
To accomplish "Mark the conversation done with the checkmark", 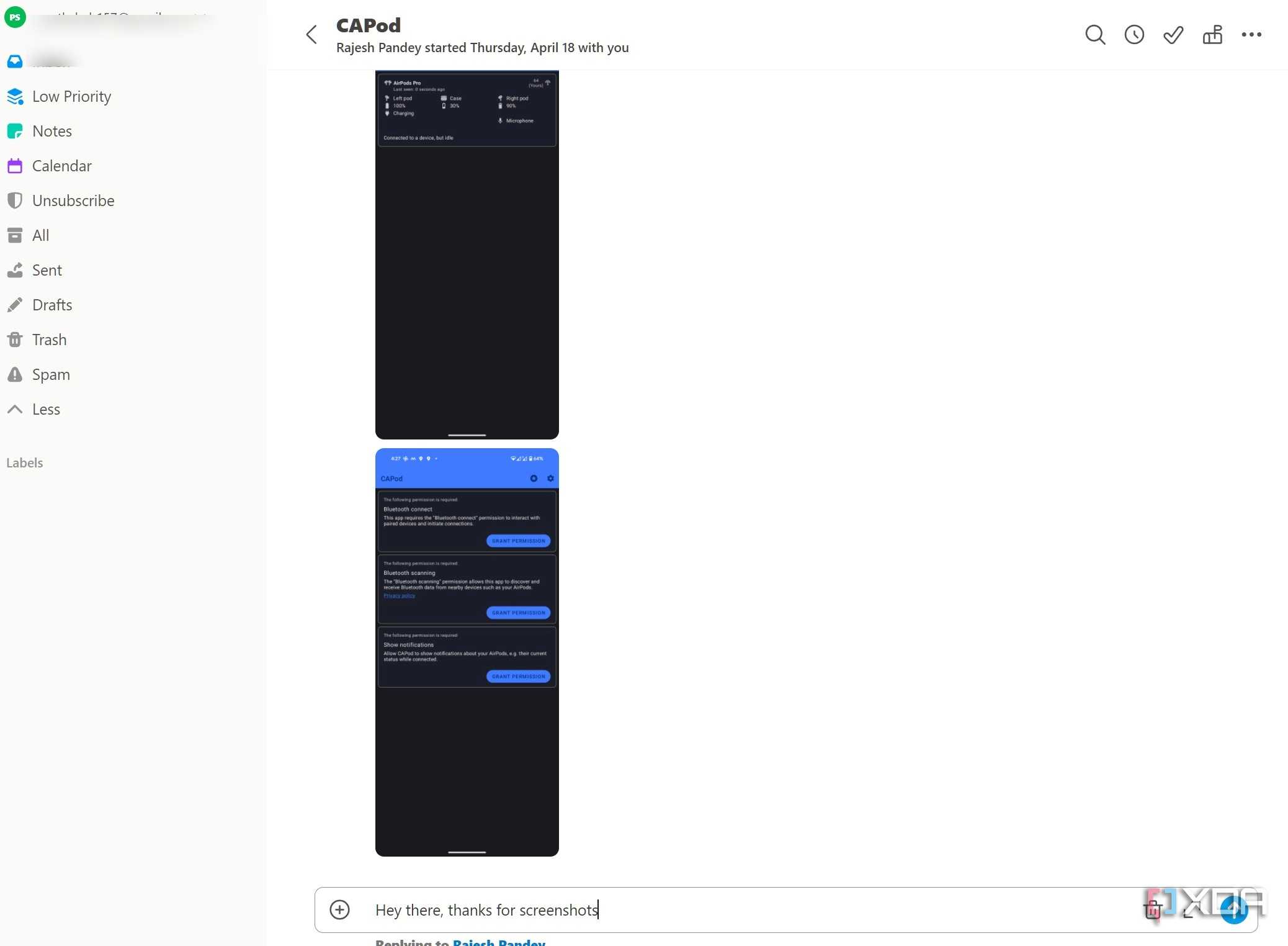I will 1173,35.
